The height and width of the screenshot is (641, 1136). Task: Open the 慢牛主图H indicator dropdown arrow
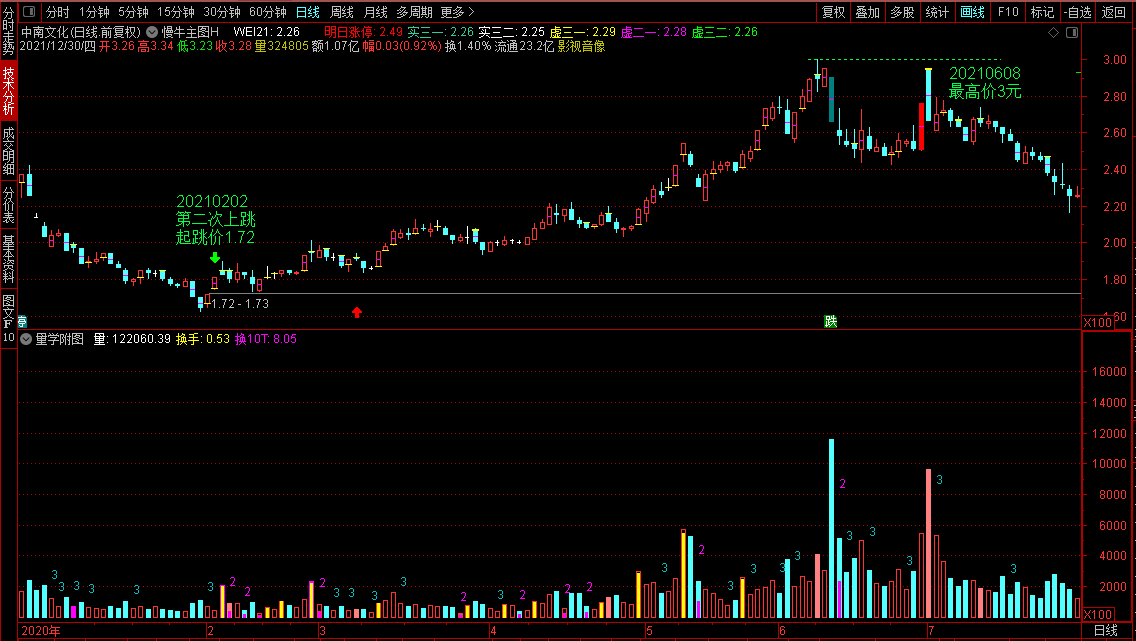[152, 33]
